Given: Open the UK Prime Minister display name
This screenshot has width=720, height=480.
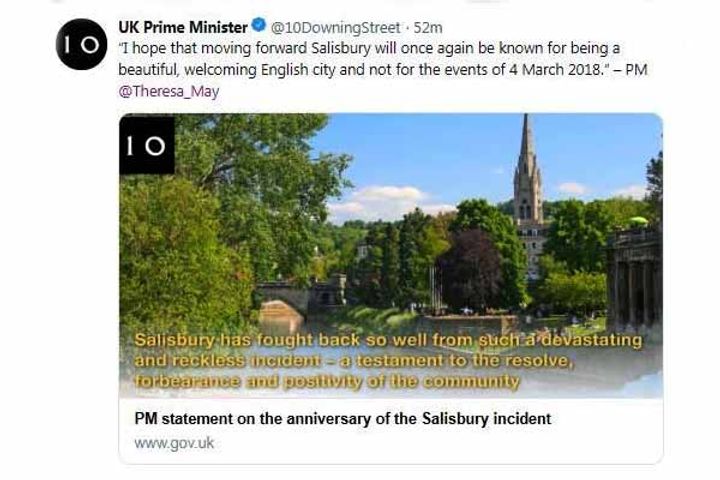Looking at the screenshot, I should click(x=182, y=27).
